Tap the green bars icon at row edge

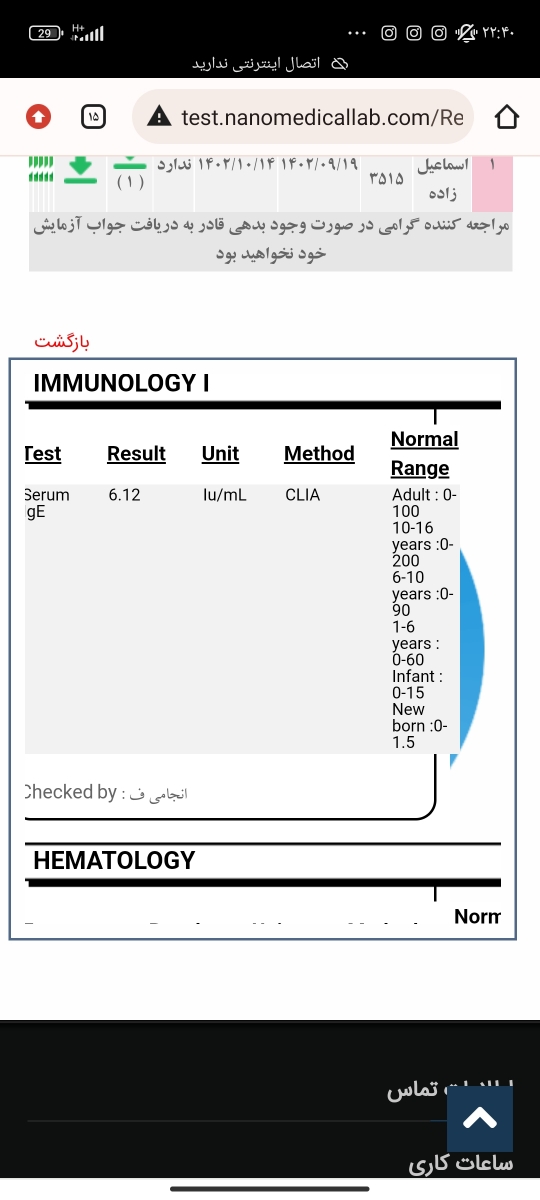click(41, 169)
